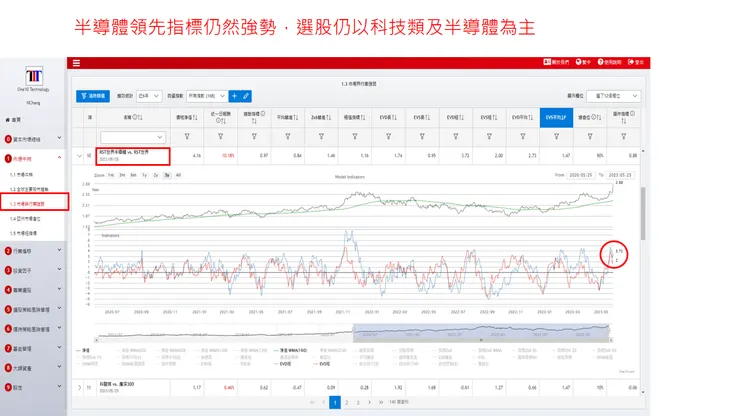Click filter funnel under EVS長 column
Image resolution: width=740 pixels, height=416 pixels.
click(x=422, y=136)
